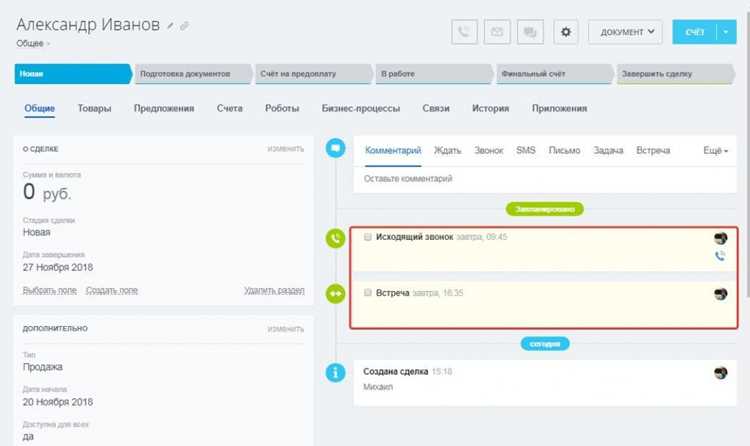Click the blue comment bubble timeline icon
Viewport: 750px width, 446px height.
pos(335,148)
